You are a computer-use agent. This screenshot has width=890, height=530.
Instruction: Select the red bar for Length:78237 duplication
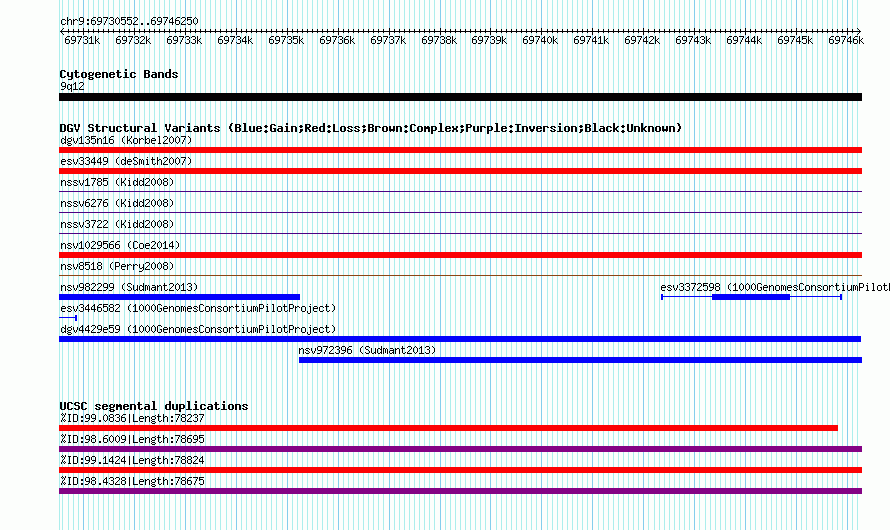point(448,428)
